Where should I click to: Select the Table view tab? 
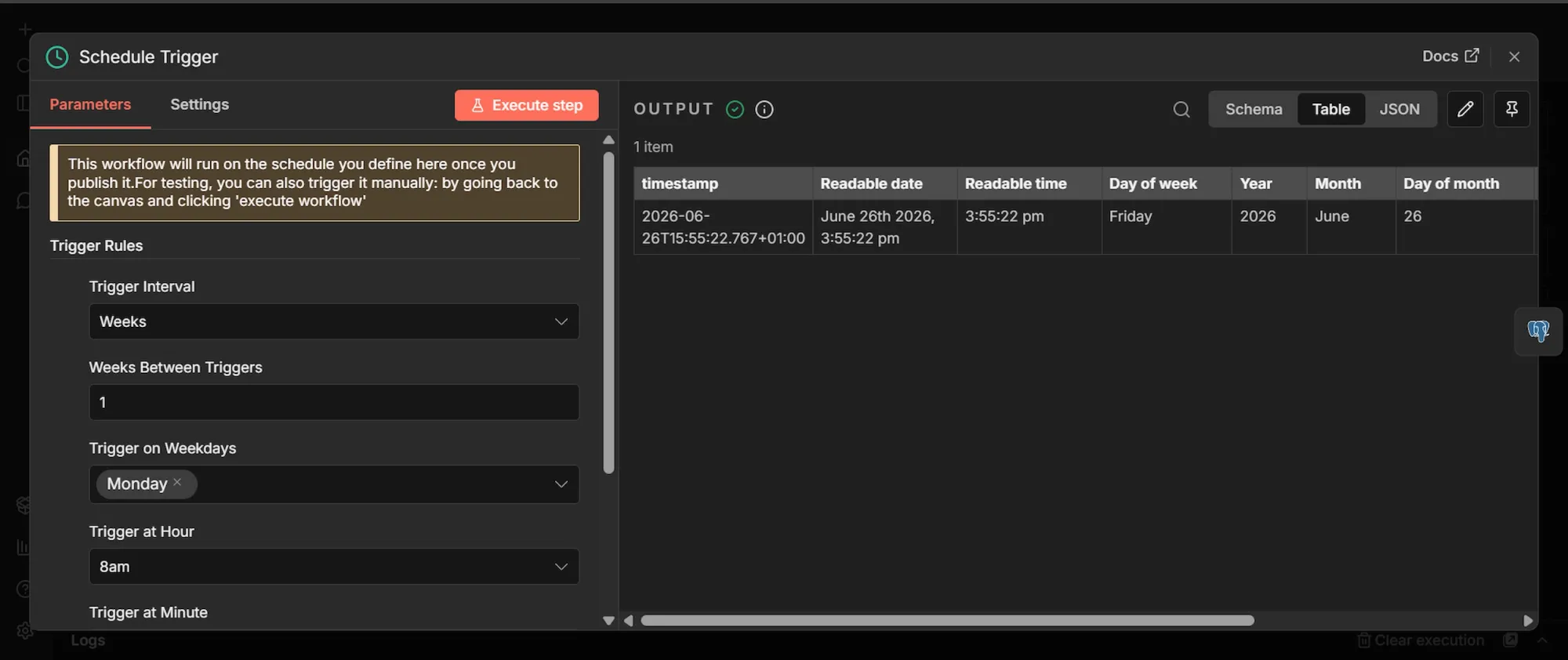[1331, 109]
